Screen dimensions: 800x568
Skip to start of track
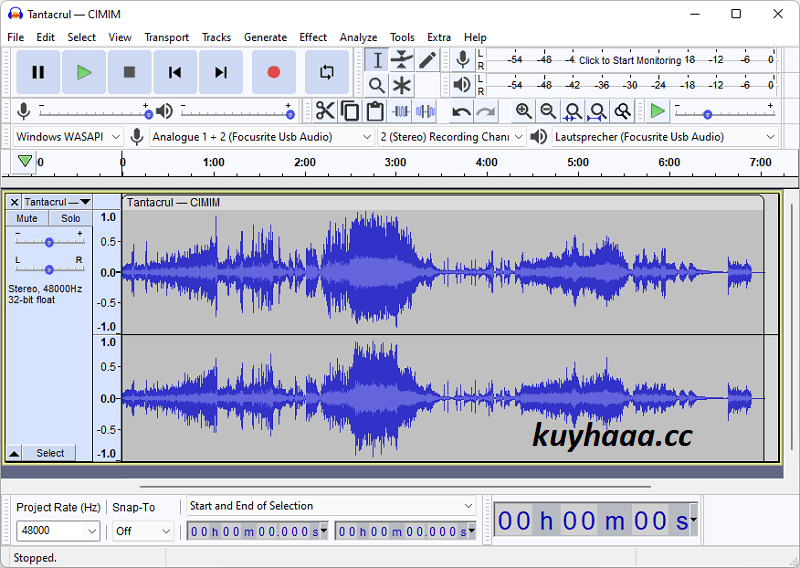coord(175,72)
